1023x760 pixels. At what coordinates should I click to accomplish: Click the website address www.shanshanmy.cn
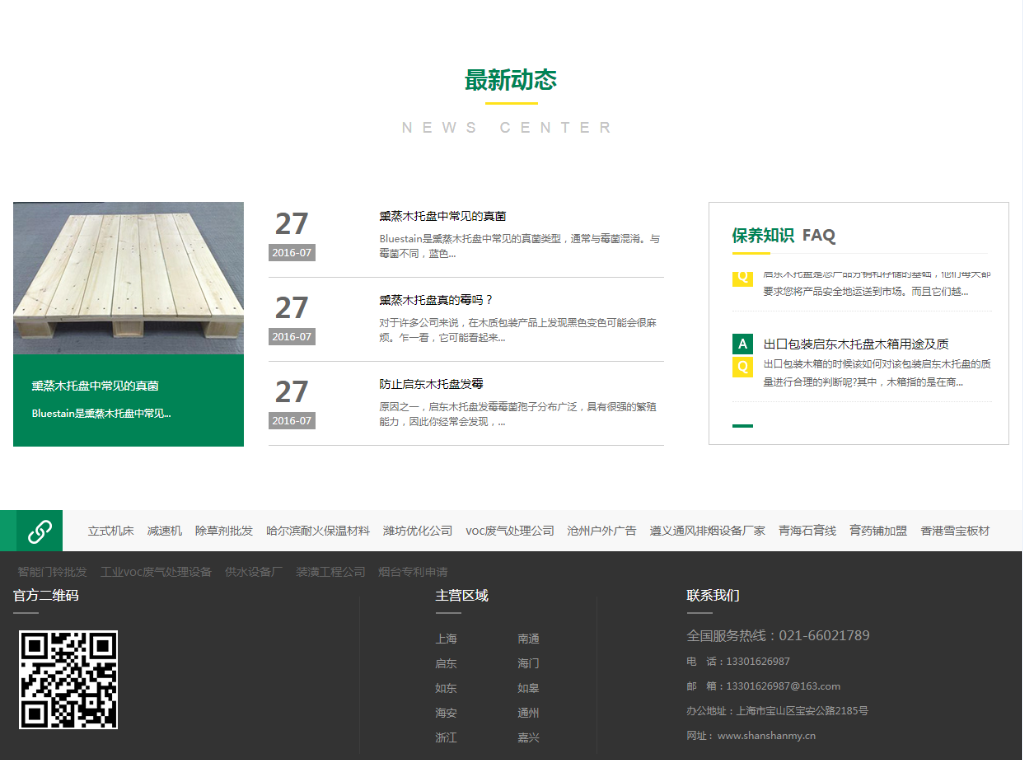click(x=766, y=736)
